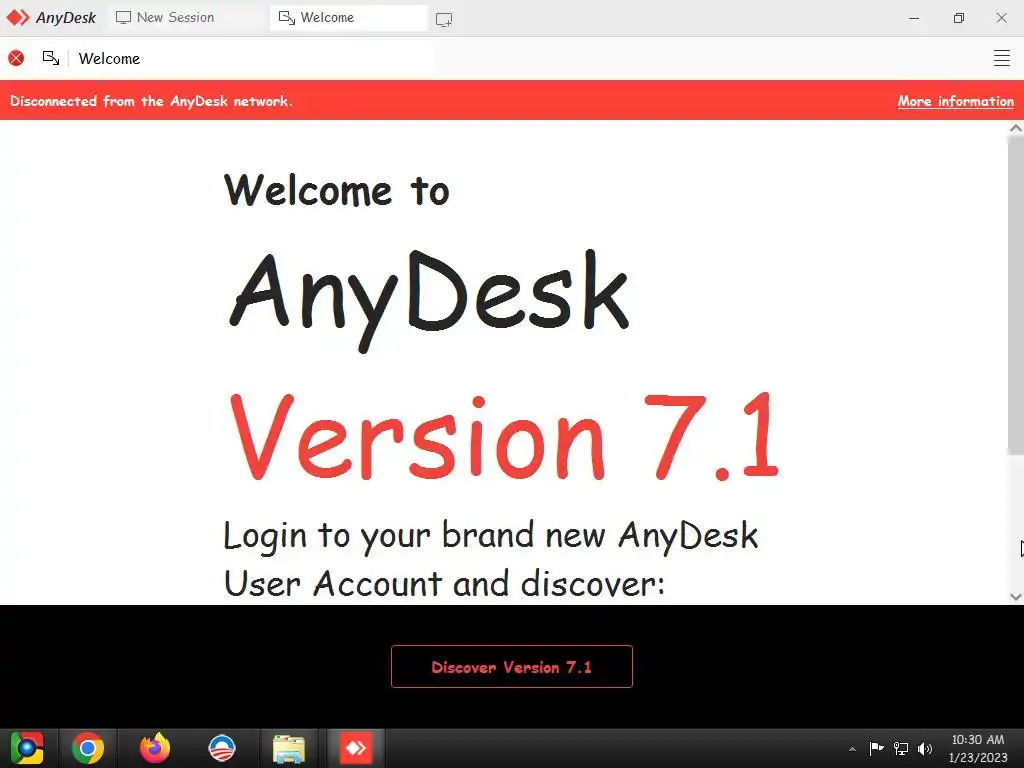Click scrollbar down arrow on welcome page
This screenshot has width=1024, height=768.
(1016, 596)
